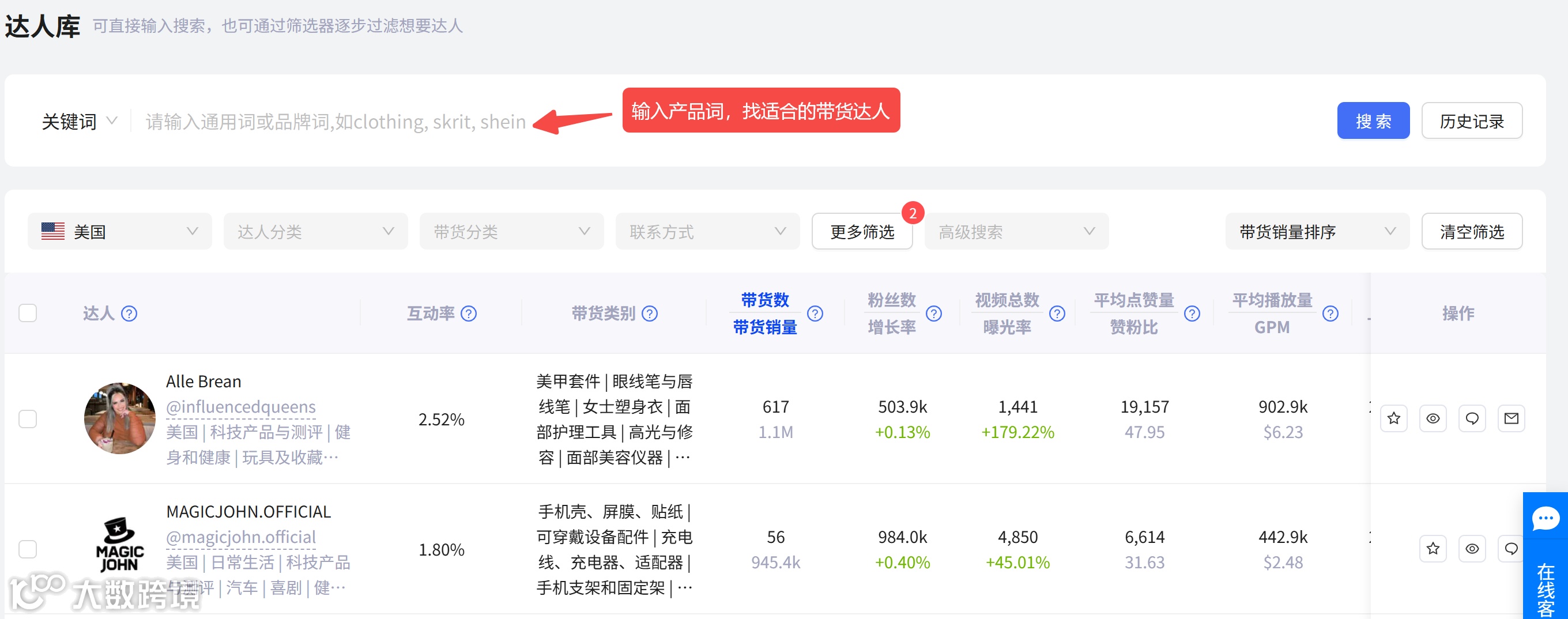1568x619 pixels.
Task: Click the $6.23 GPM value
Action: point(1283,432)
